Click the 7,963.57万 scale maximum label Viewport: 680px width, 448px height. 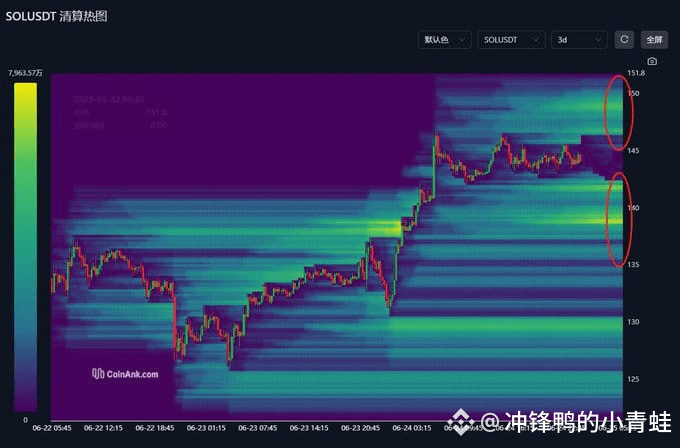pos(25,73)
